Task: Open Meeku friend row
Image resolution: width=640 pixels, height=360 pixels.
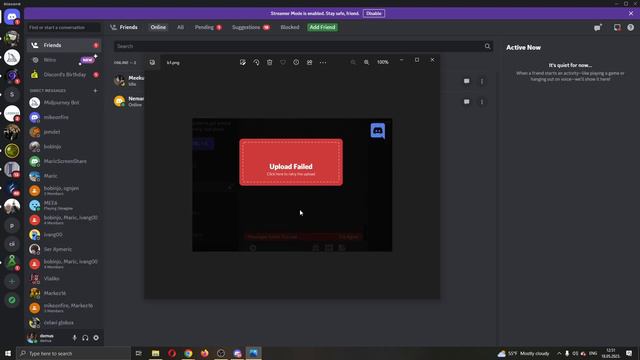Action: pos(303,81)
